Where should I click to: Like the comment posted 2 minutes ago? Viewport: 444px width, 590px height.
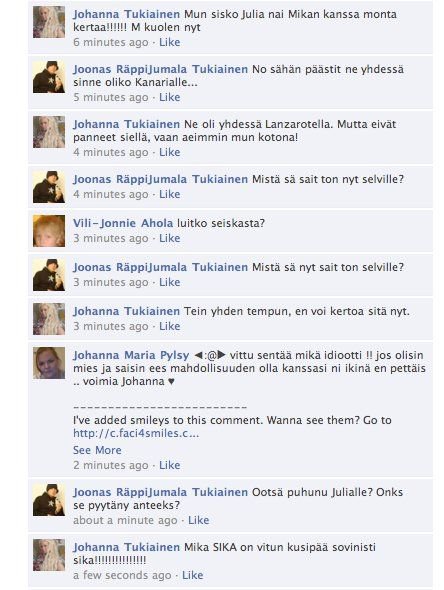(x=170, y=465)
